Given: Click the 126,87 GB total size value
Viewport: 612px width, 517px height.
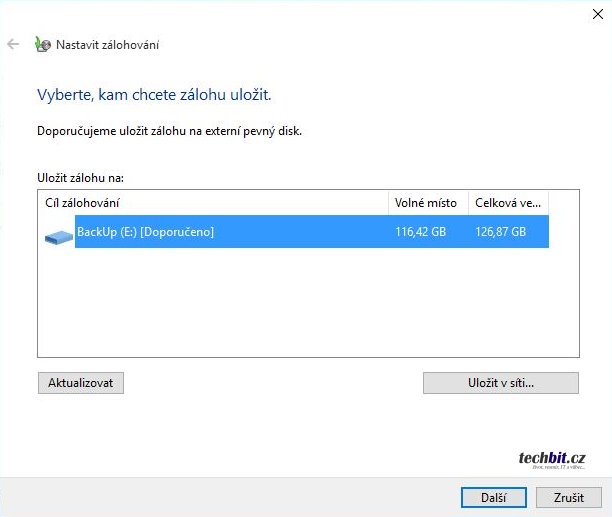Looking at the screenshot, I should 500,233.
